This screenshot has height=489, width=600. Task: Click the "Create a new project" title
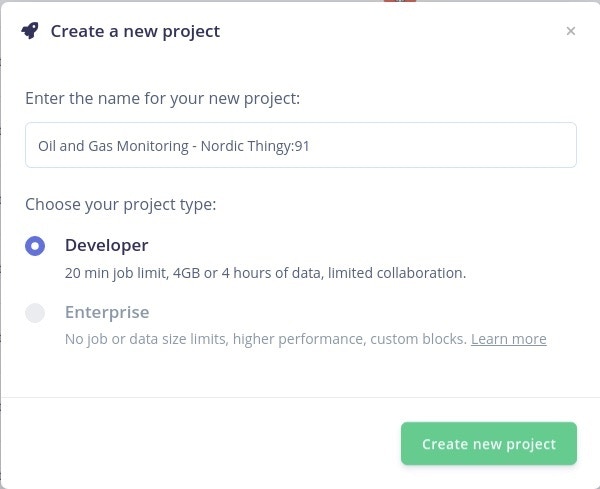(x=135, y=31)
